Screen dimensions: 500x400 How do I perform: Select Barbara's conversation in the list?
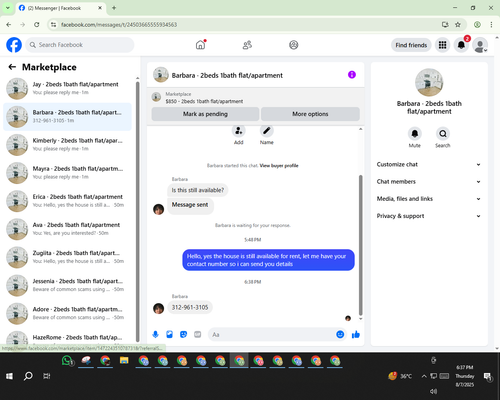tap(67, 117)
